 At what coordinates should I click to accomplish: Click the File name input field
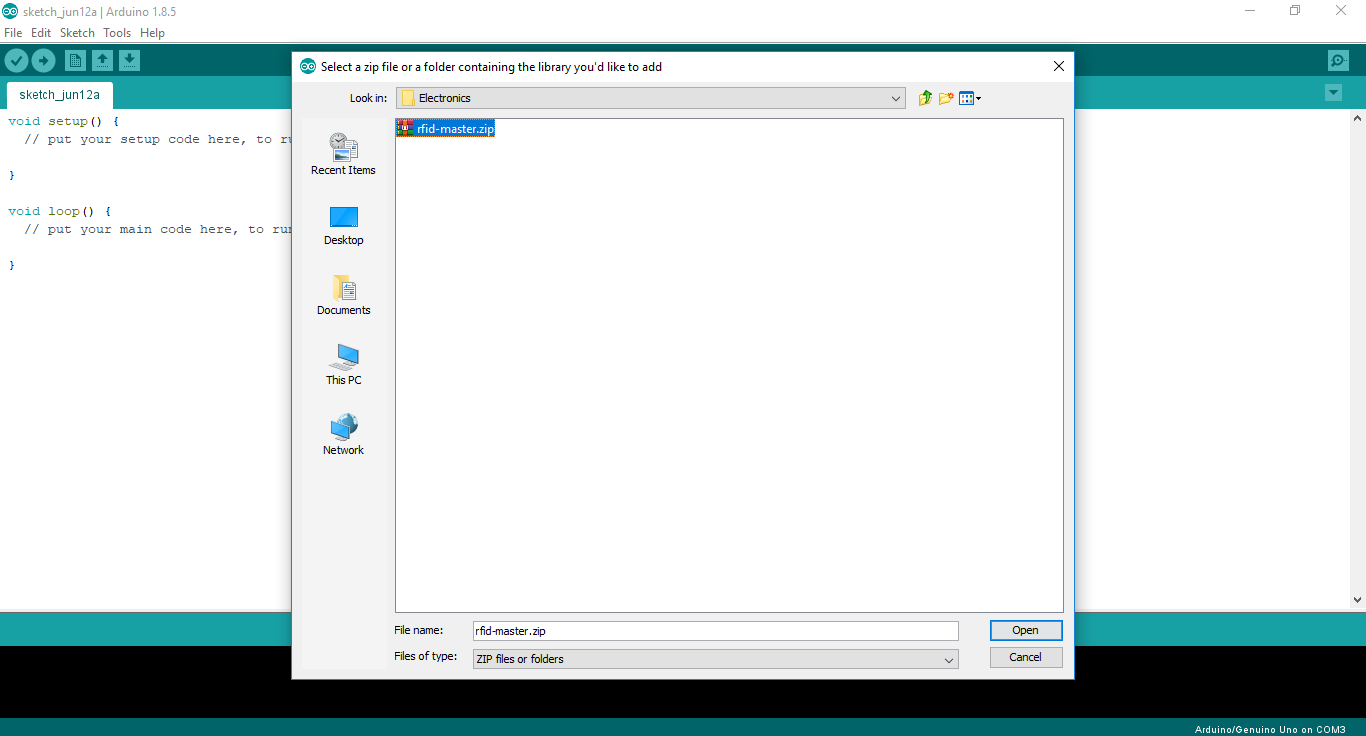(715, 631)
